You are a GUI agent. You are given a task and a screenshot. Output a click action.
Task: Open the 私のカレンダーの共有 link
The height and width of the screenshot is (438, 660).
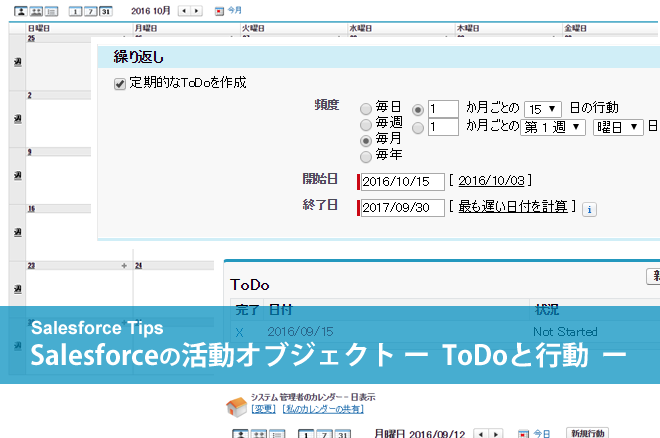pos(323,409)
